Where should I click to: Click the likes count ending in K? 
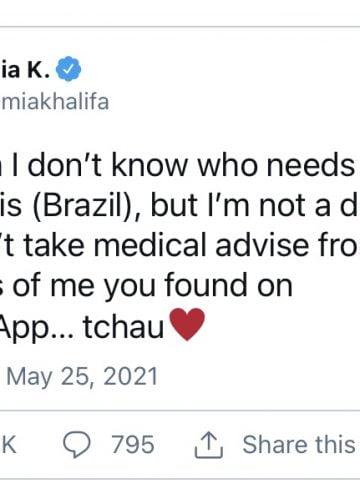point(8,445)
